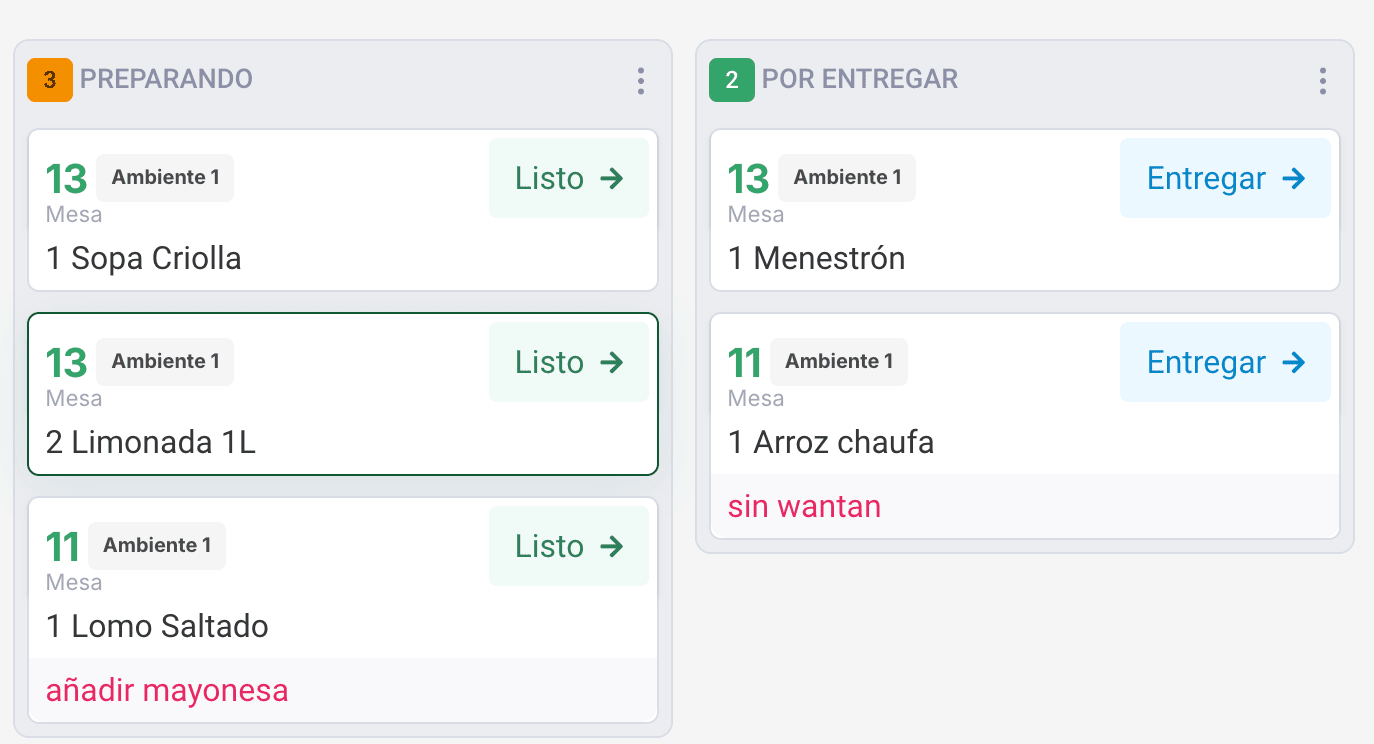Screen dimensions: 1374x744
Task: Click the green count badge on Por Entregar
Action: point(731,80)
